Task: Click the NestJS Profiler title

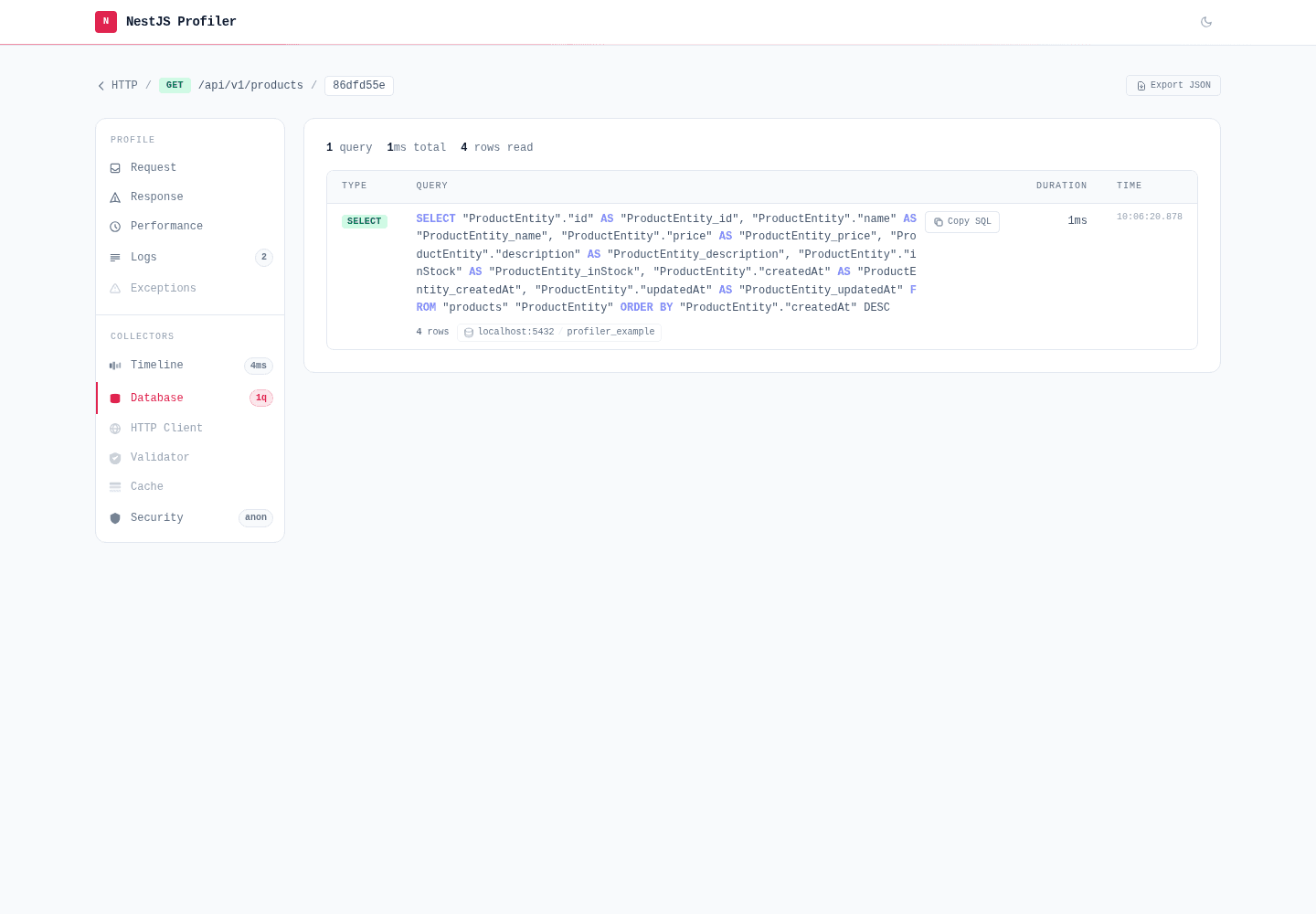Action: [x=181, y=22]
